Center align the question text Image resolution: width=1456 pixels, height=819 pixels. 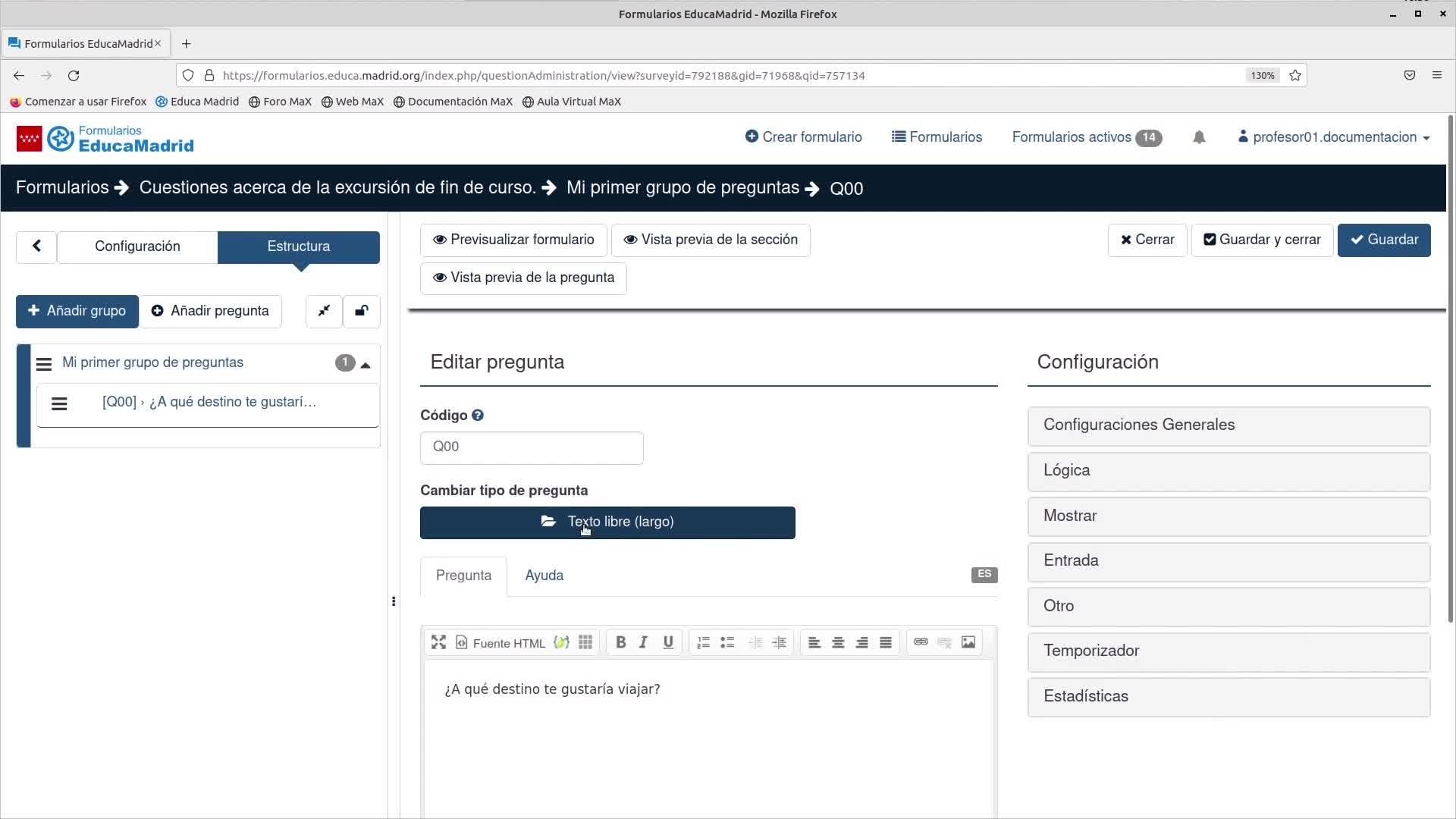838,642
